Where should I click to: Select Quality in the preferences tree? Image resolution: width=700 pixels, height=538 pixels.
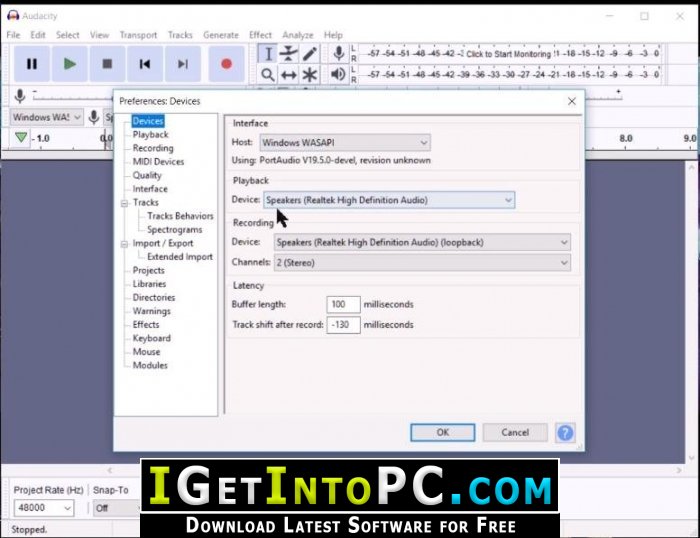(x=147, y=175)
